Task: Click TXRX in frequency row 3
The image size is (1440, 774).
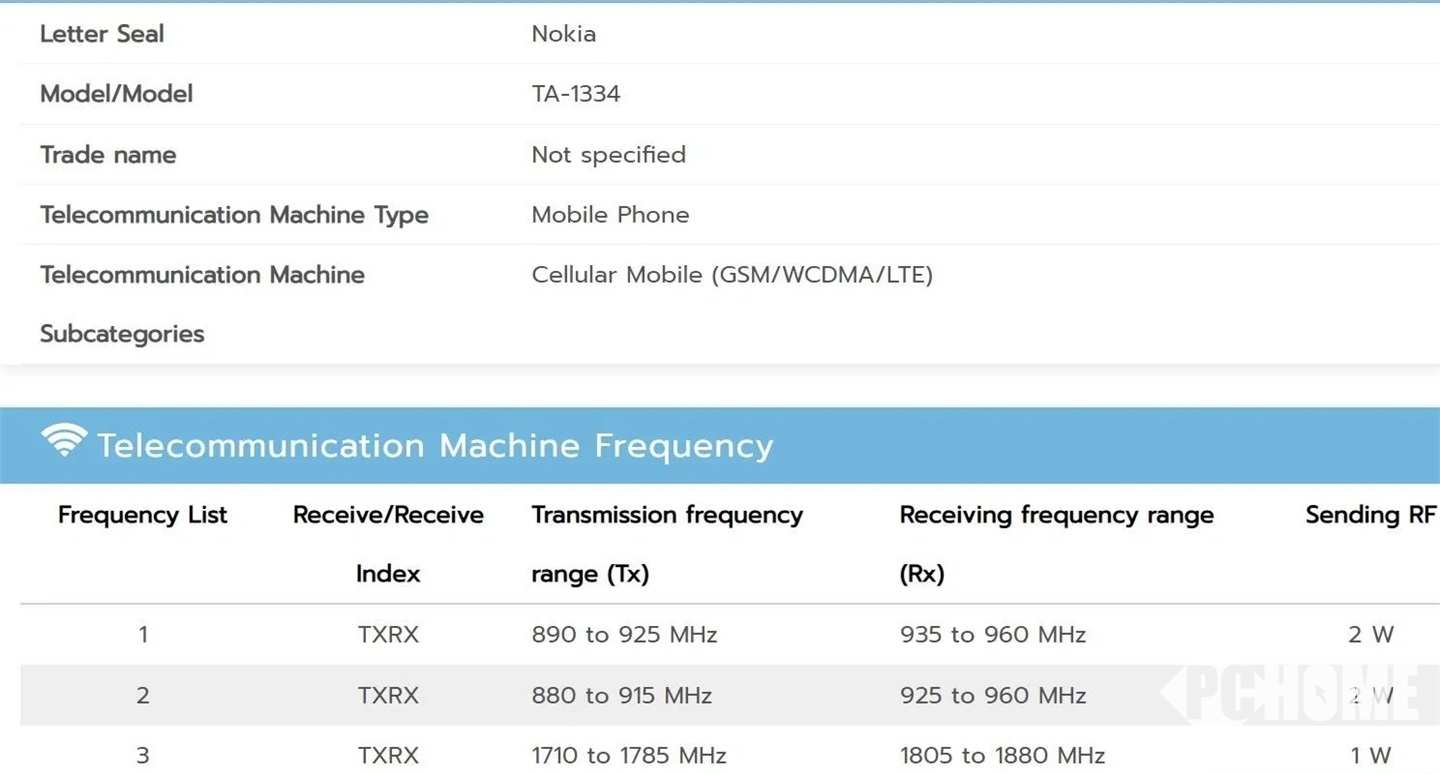Action: point(388,756)
